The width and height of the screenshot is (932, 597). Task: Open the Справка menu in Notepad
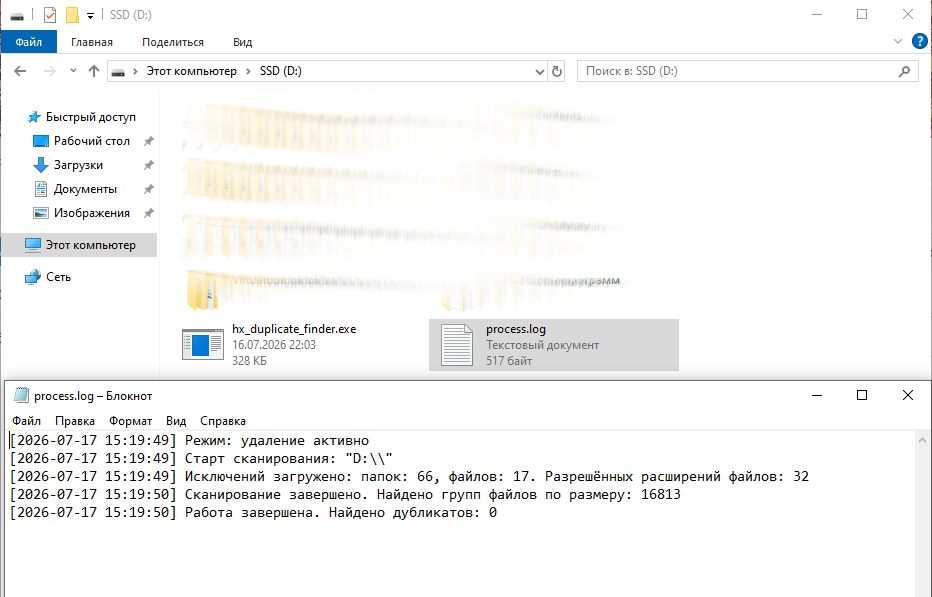pyautogui.click(x=223, y=421)
